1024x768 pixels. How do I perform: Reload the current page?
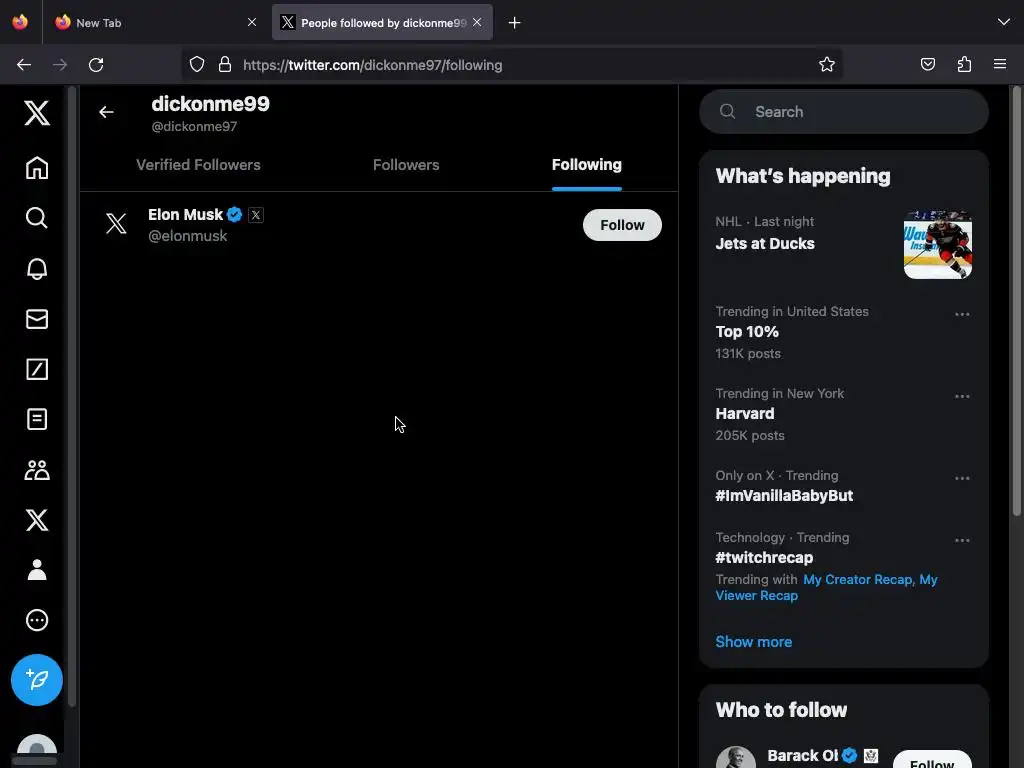(96, 65)
